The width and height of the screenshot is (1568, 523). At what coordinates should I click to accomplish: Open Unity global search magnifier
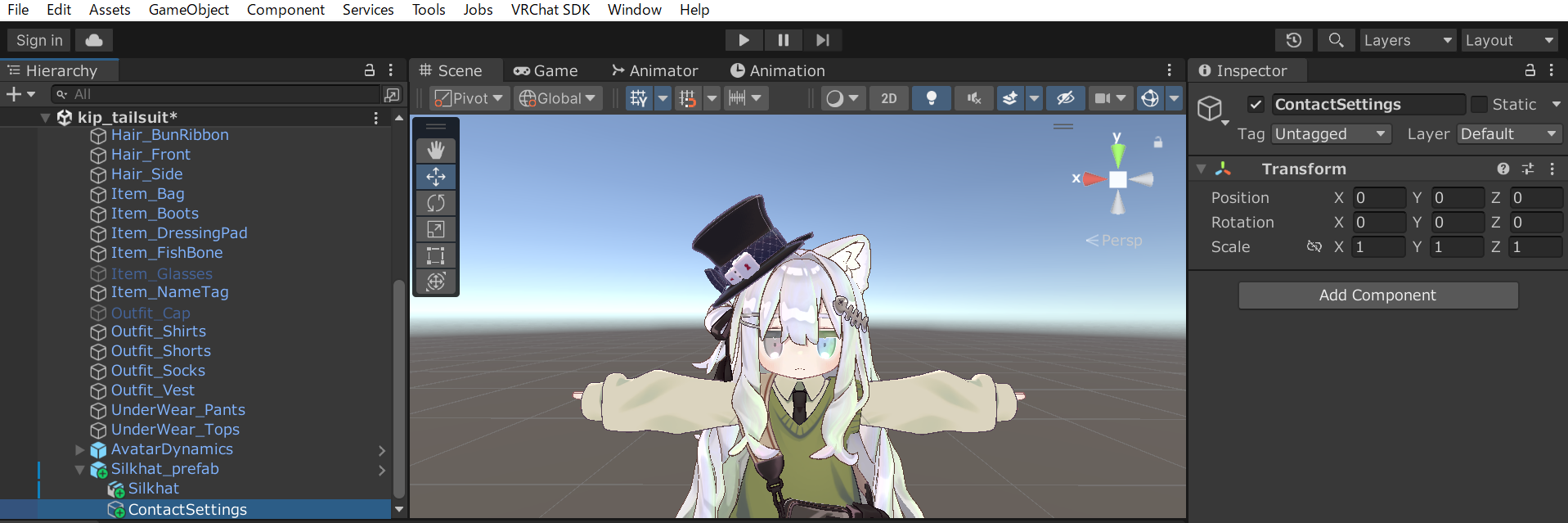1336,40
